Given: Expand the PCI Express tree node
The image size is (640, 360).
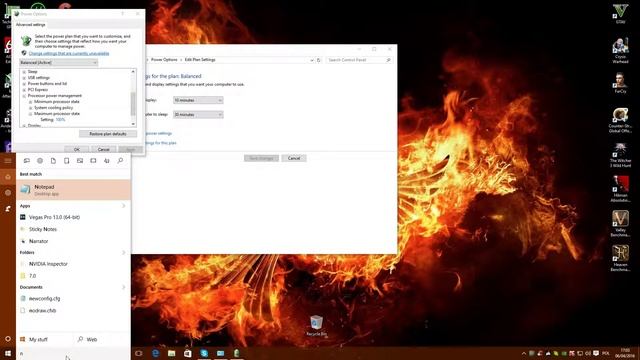Looking at the screenshot, I should click(x=24, y=90).
